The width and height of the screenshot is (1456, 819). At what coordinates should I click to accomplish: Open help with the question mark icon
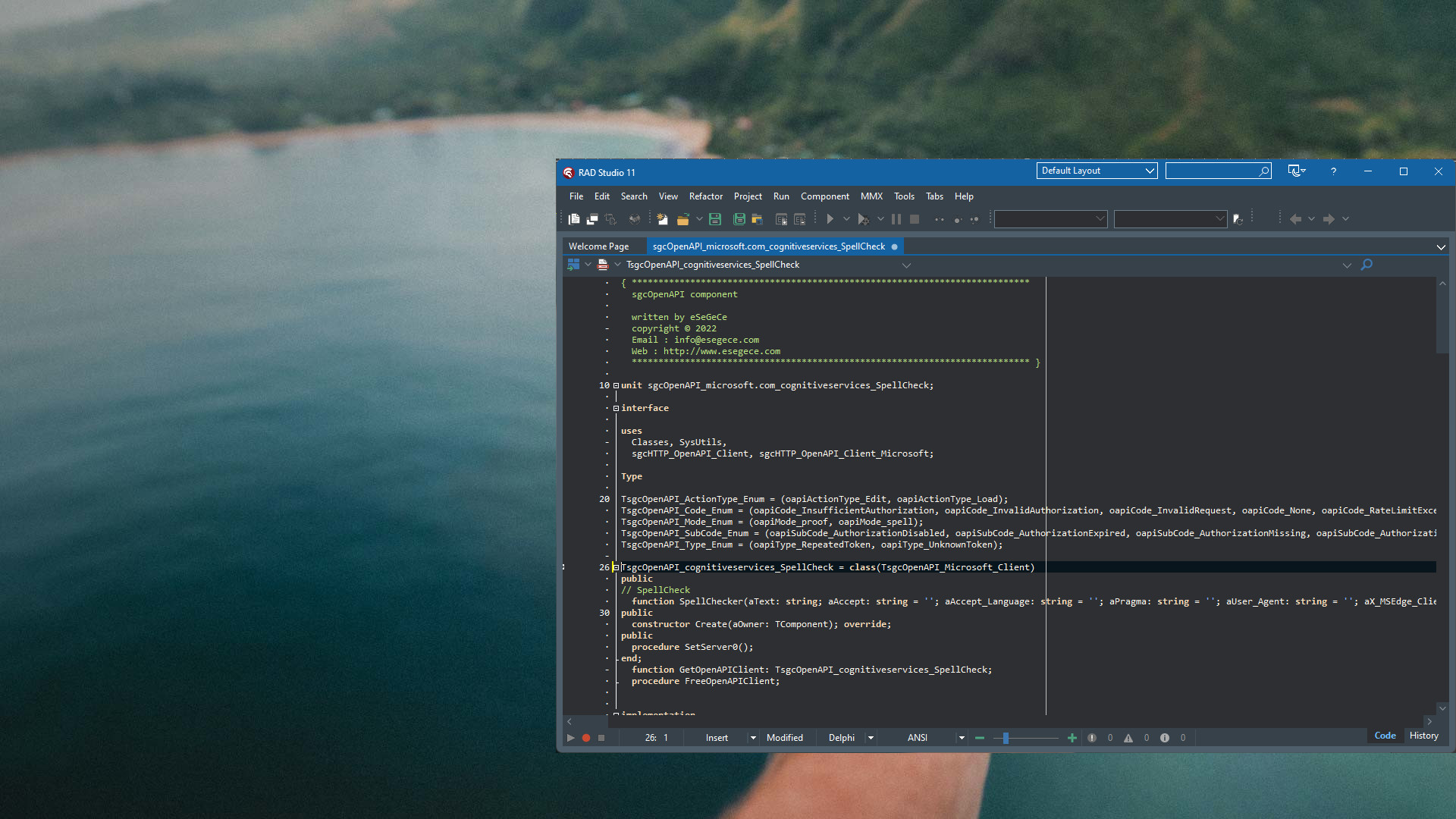(1333, 171)
